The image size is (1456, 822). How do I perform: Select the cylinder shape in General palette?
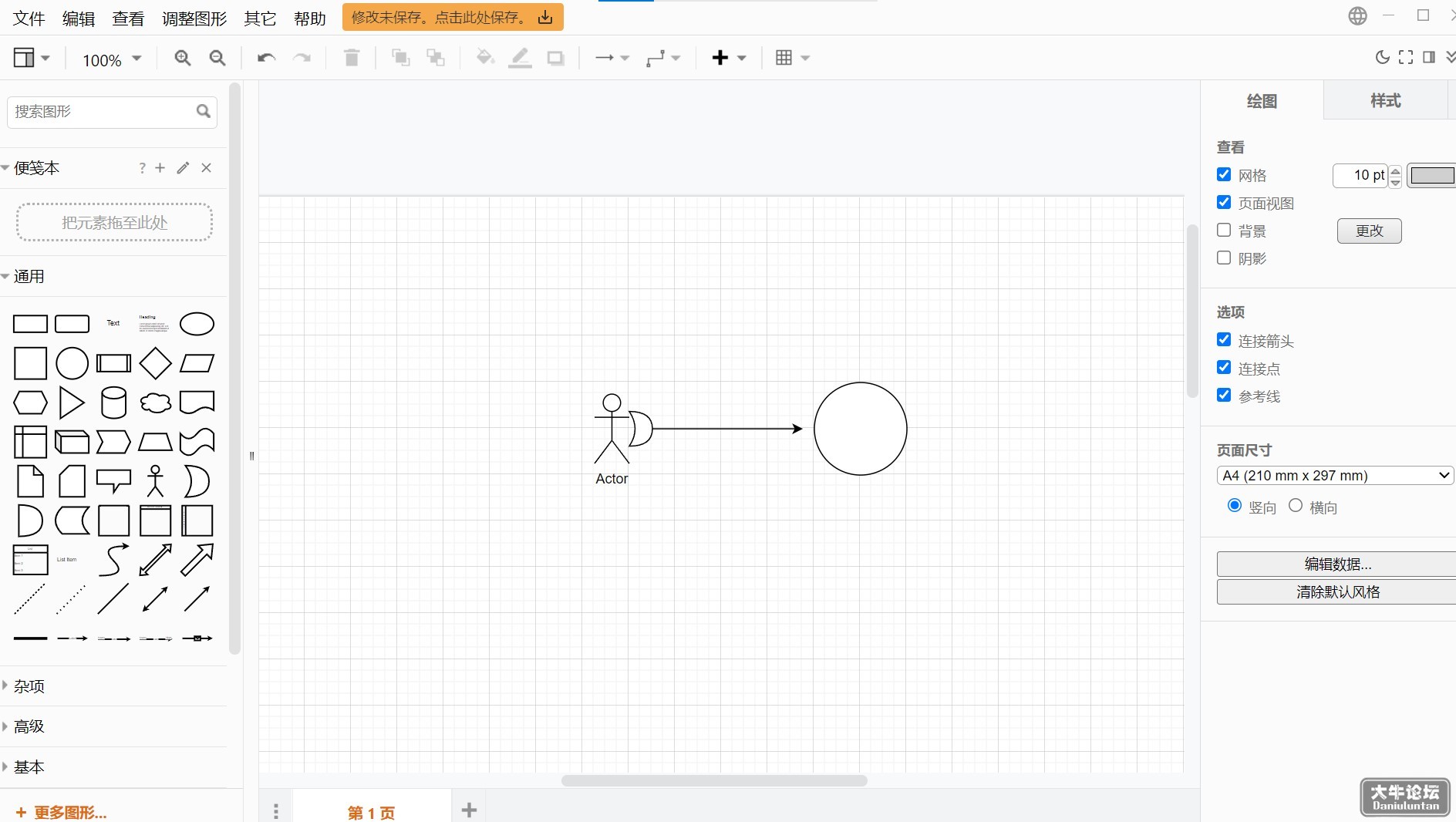(114, 403)
